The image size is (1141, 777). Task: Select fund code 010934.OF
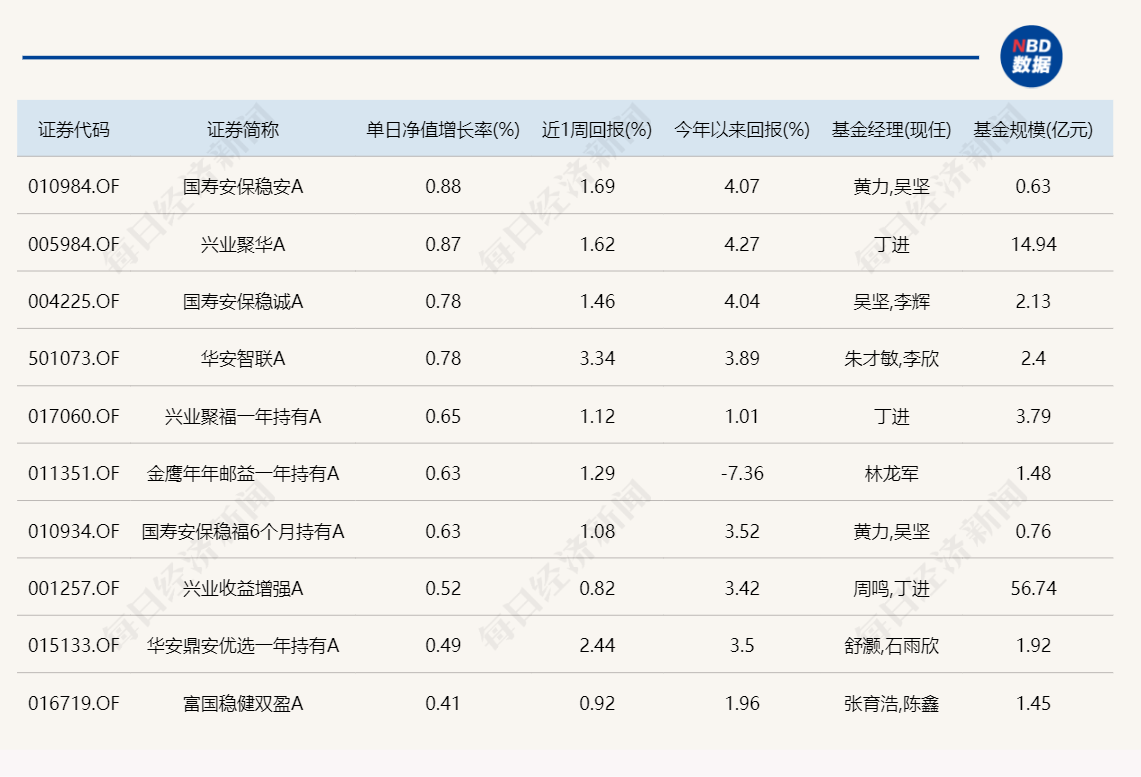coord(73,531)
